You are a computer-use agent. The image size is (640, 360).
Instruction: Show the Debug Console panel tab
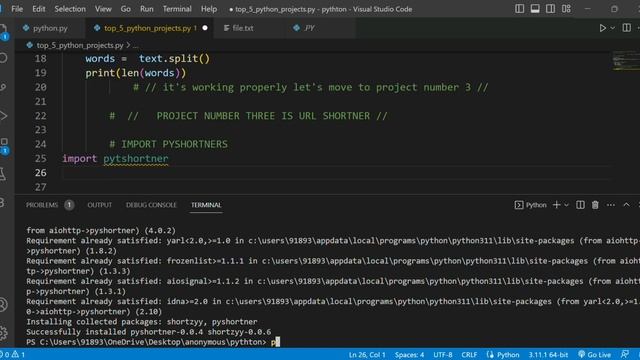151,205
